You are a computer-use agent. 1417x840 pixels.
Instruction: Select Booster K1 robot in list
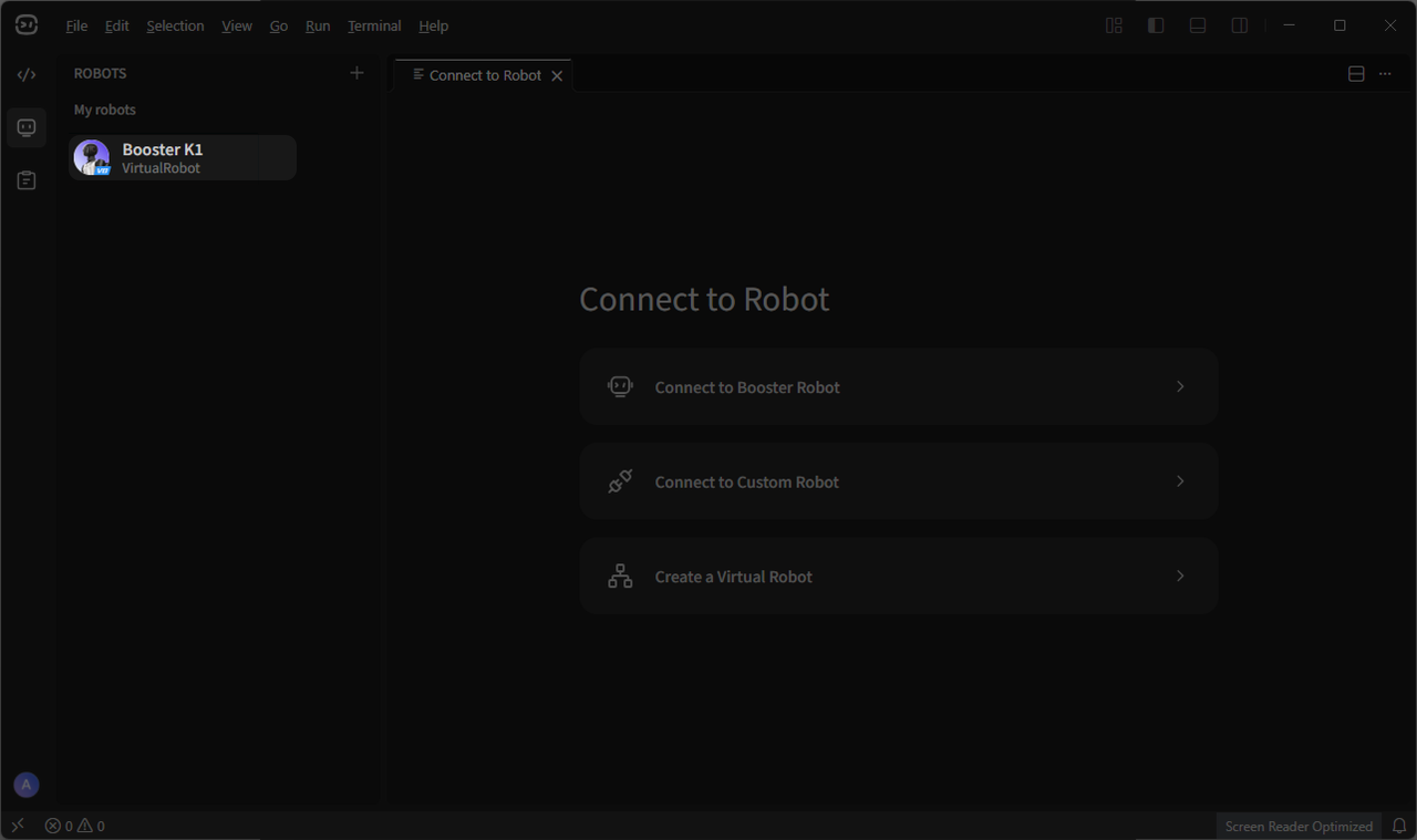182,158
